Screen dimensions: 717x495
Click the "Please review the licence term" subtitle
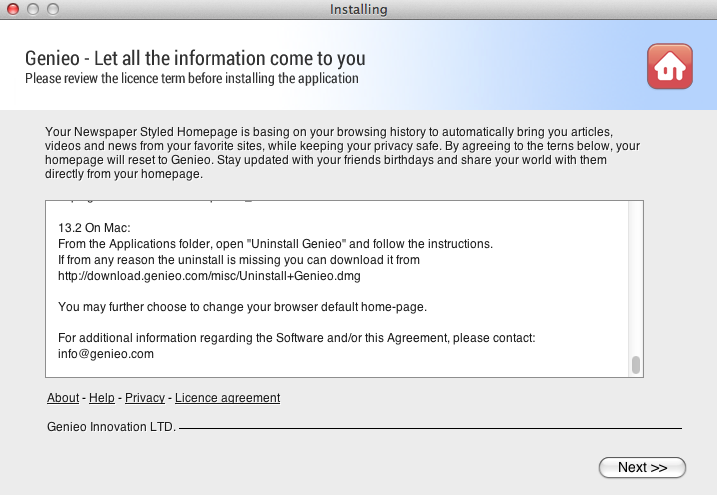tap(191, 78)
